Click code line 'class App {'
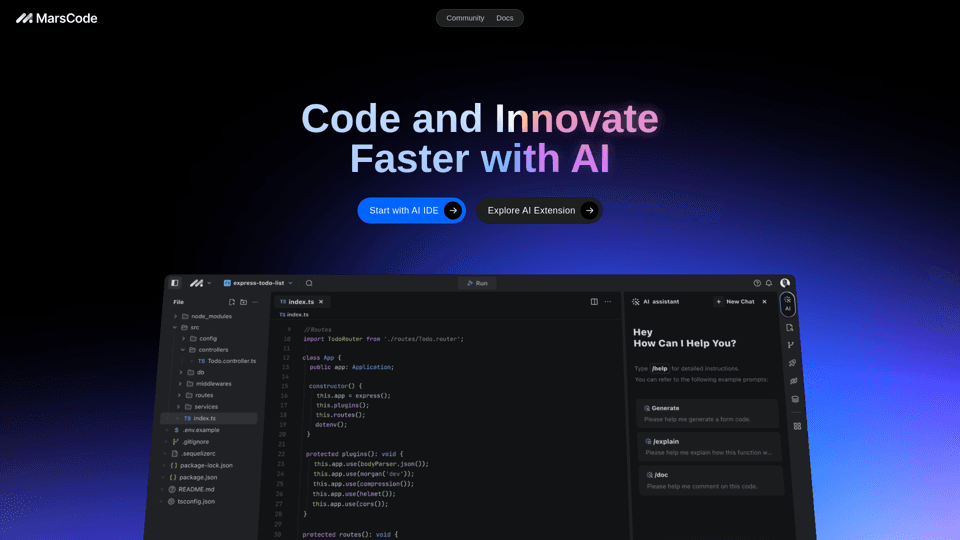 (x=322, y=358)
